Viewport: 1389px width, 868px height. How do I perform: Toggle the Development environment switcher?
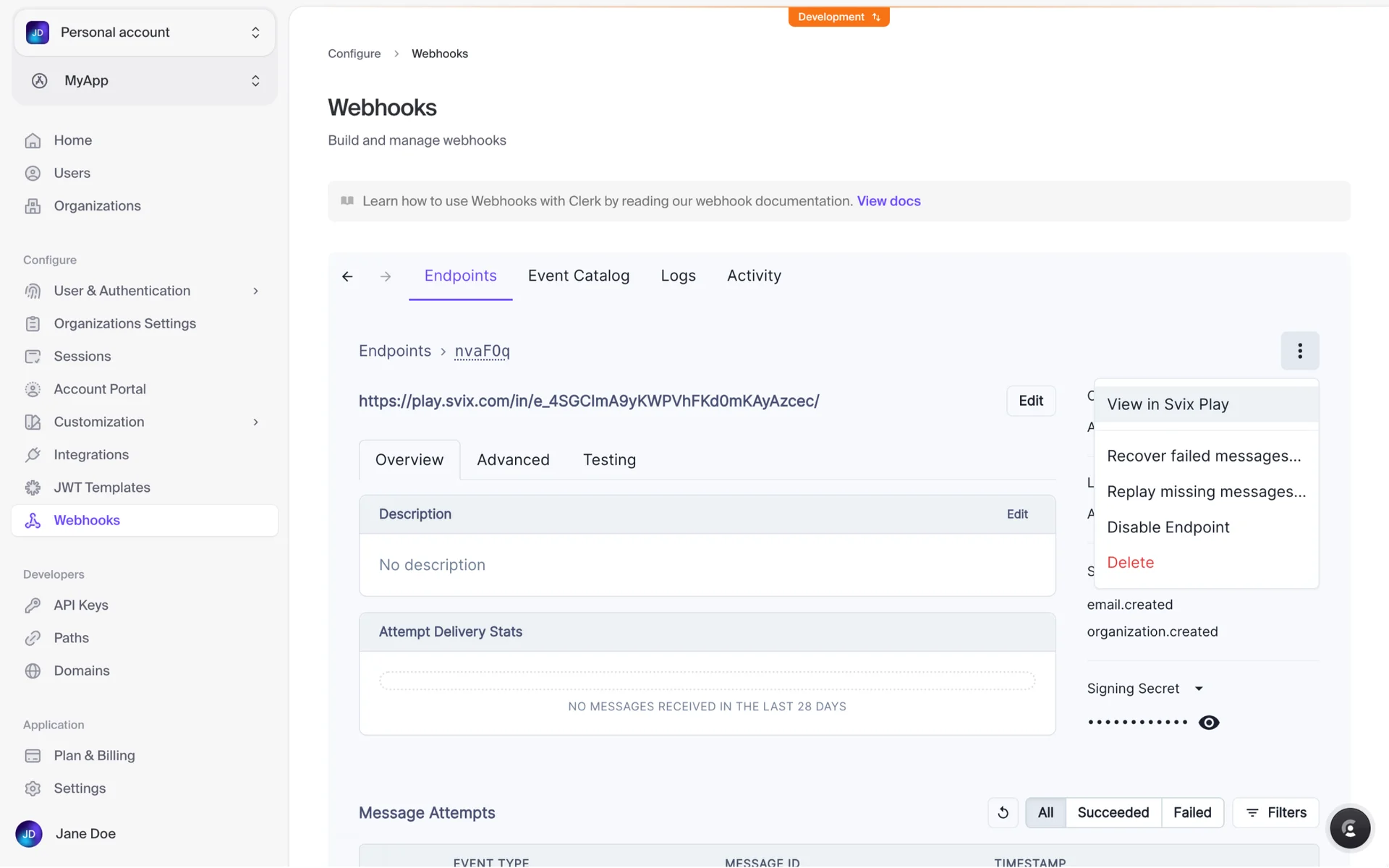pos(838,17)
